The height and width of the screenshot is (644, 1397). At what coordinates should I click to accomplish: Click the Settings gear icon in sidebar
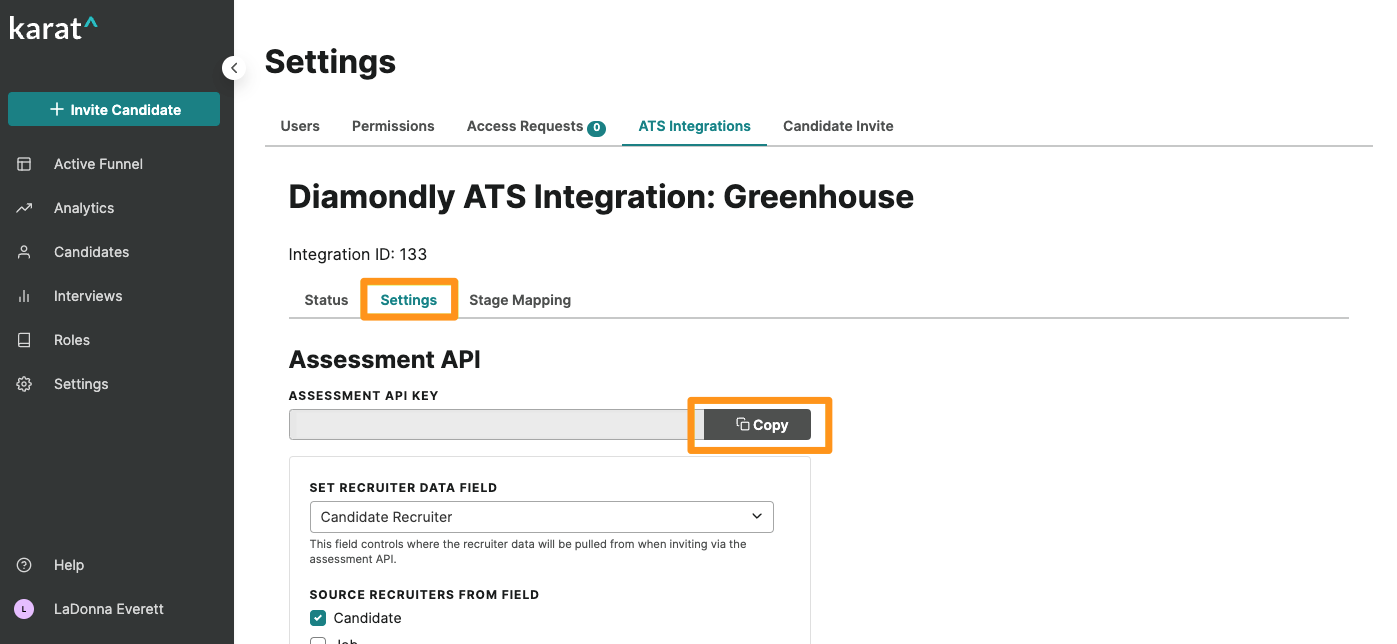point(24,384)
